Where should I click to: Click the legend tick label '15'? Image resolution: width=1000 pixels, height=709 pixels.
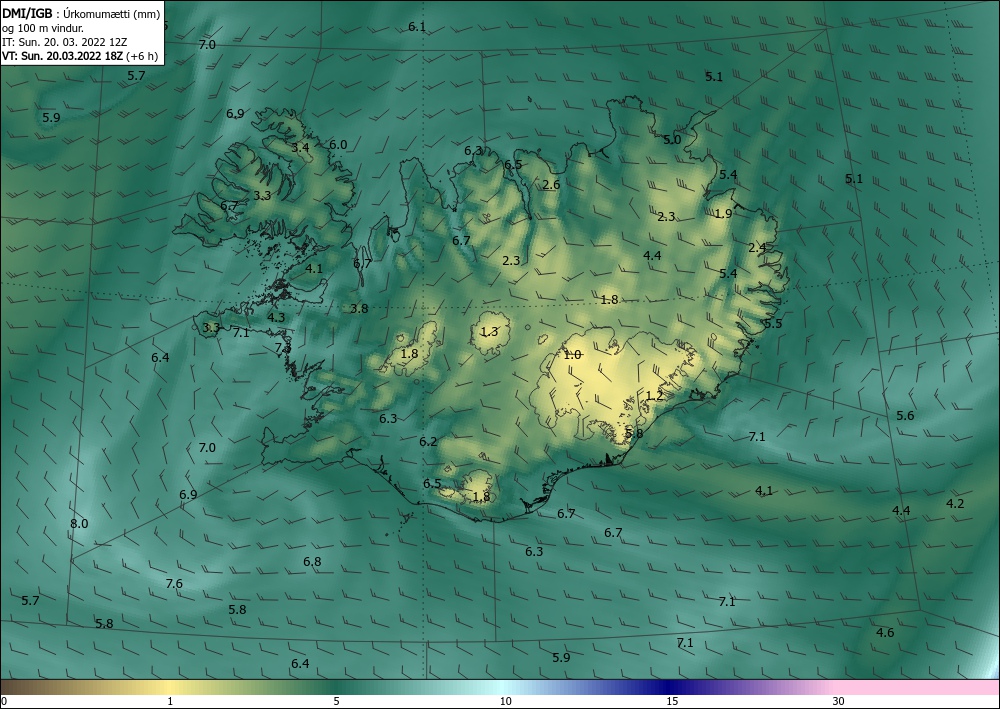tap(672, 701)
